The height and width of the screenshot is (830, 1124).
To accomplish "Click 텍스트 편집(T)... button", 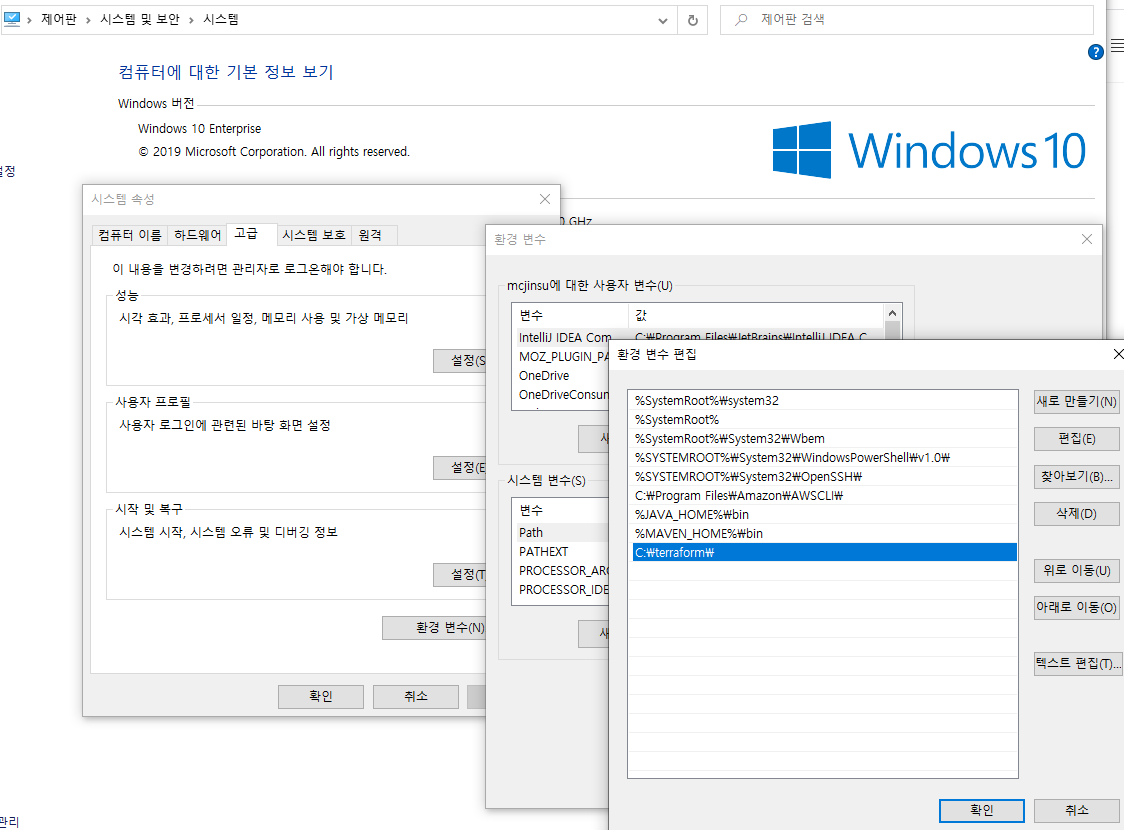I will tap(1077, 664).
